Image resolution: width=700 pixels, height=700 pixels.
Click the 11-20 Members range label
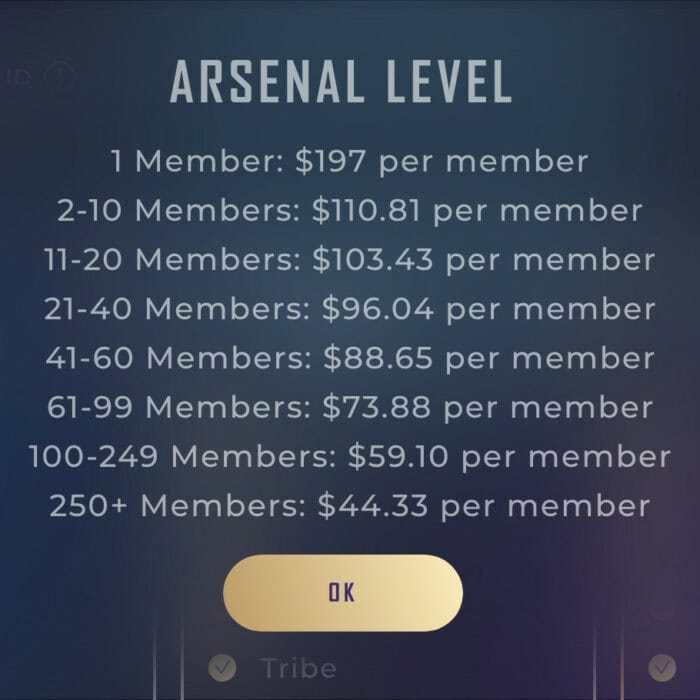click(172, 259)
